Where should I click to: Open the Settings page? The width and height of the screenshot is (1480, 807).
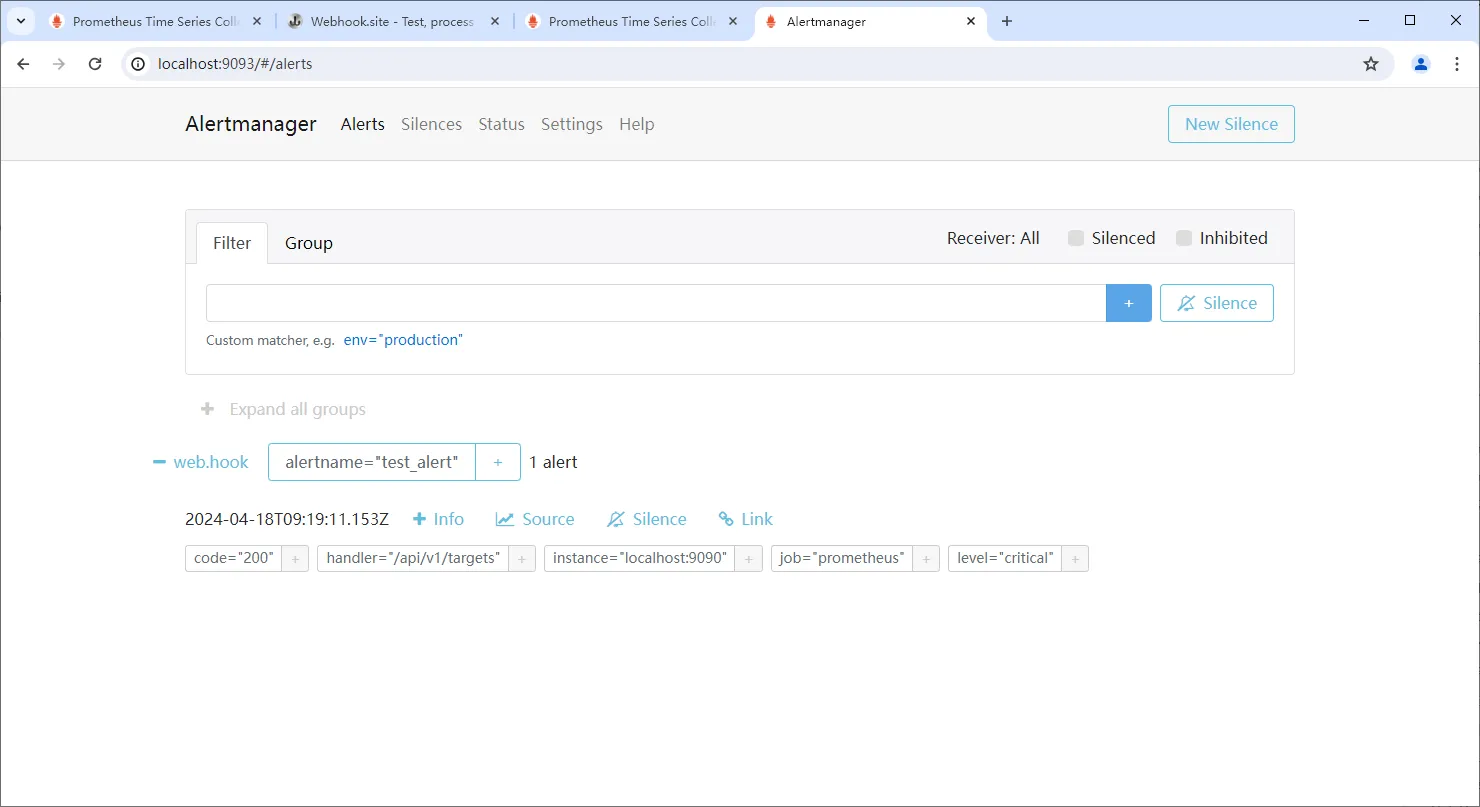(572, 124)
